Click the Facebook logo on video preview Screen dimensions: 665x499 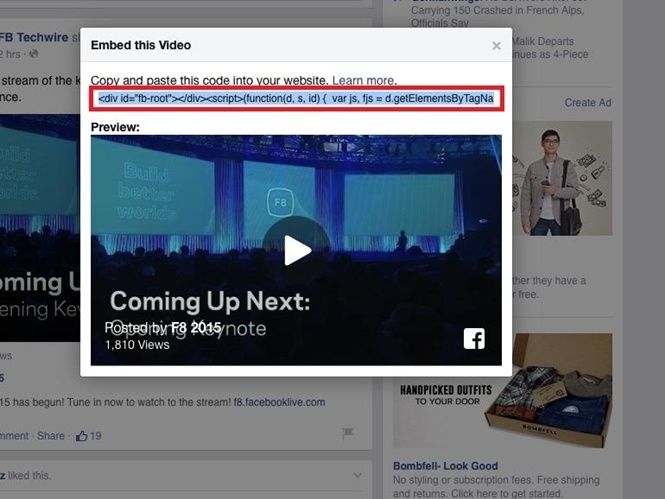[x=474, y=339]
